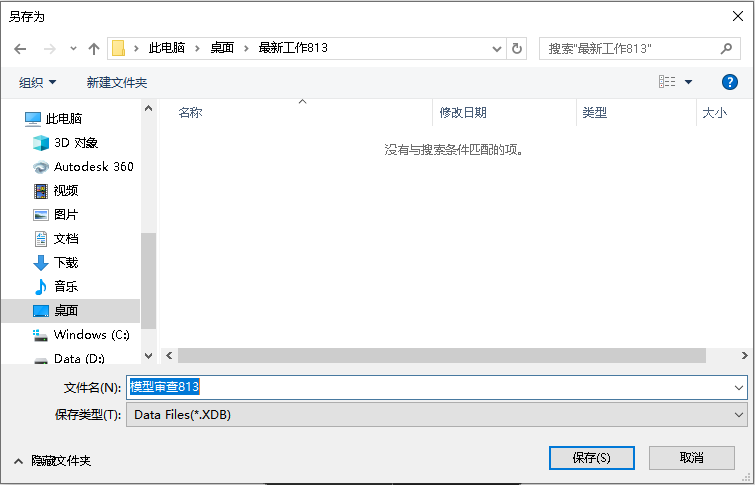Click the file list horizontal scrollbar thumb
Image resolution: width=755 pixels, height=485 pixels.
coord(442,356)
